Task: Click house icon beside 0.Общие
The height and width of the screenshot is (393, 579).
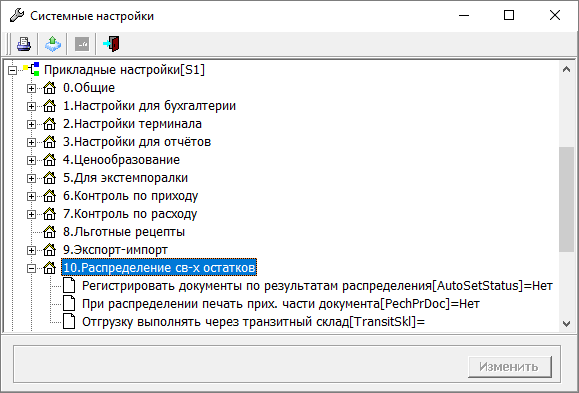Action: (x=49, y=88)
